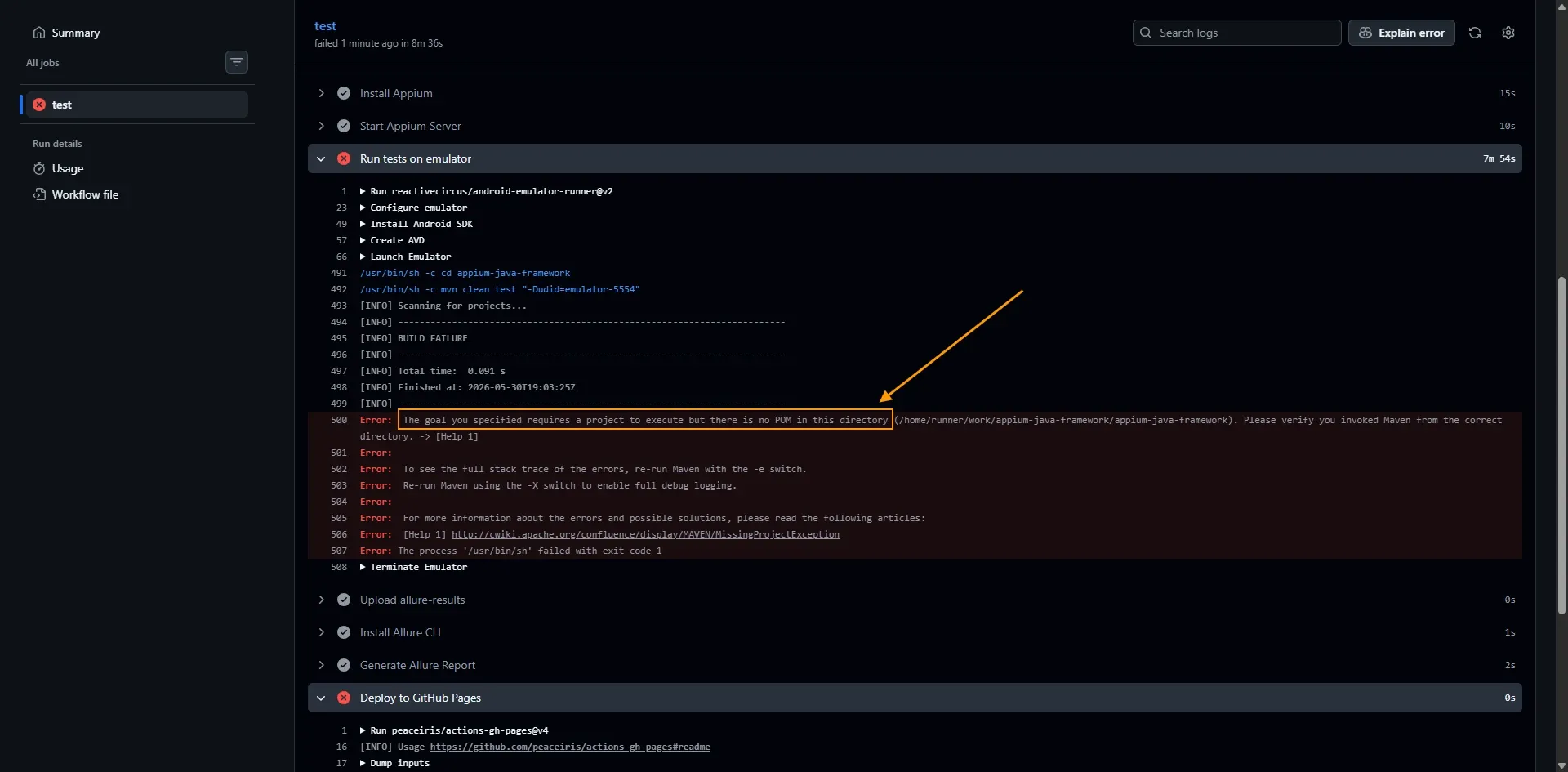Collapse the Run tests on emulator step
This screenshot has height=772, width=1568.
915,158
